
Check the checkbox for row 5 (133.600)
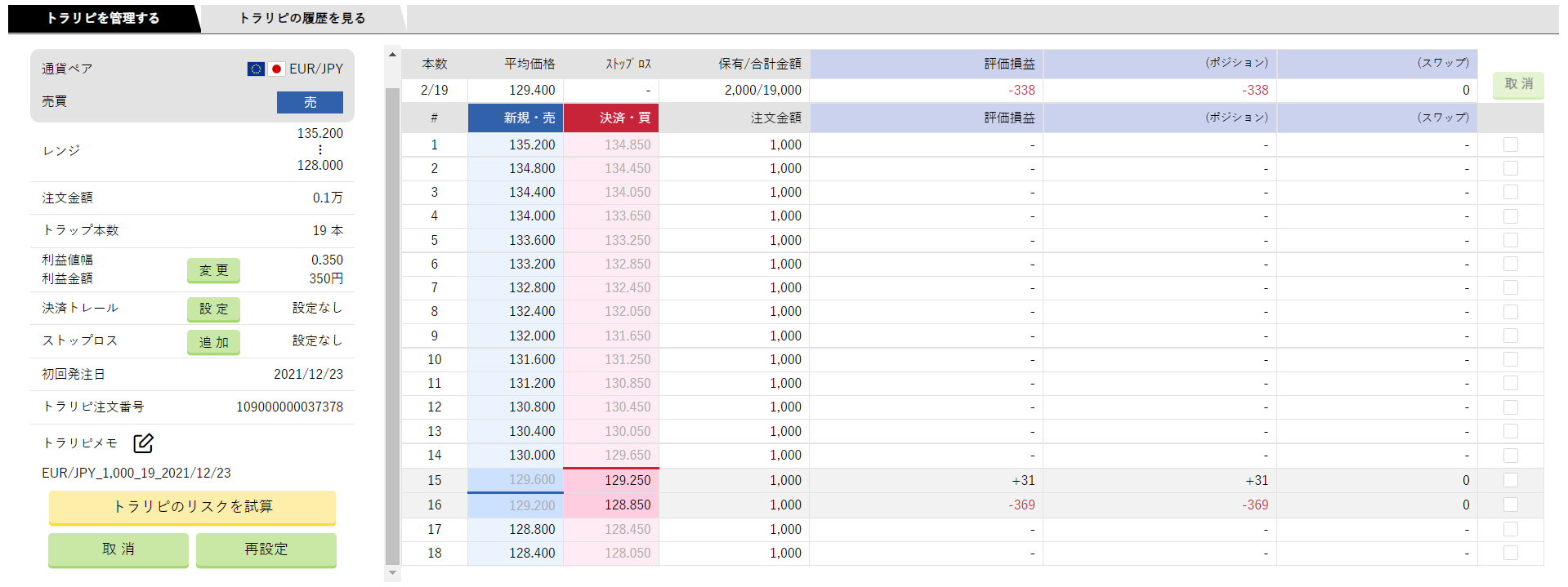pos(1511,240)
